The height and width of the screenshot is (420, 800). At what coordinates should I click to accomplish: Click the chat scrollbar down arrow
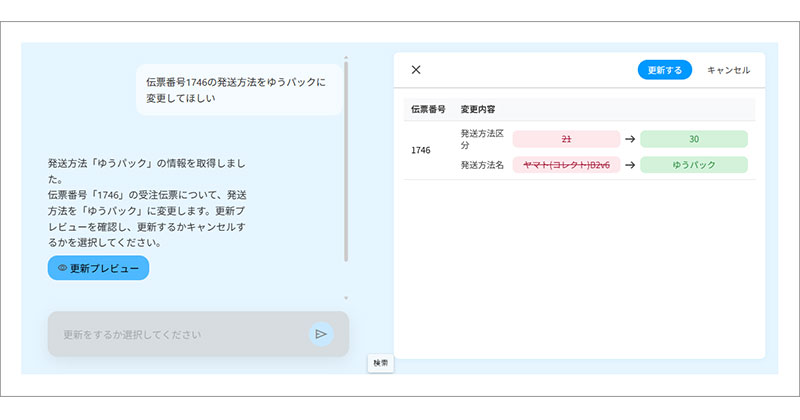[346, 298]
